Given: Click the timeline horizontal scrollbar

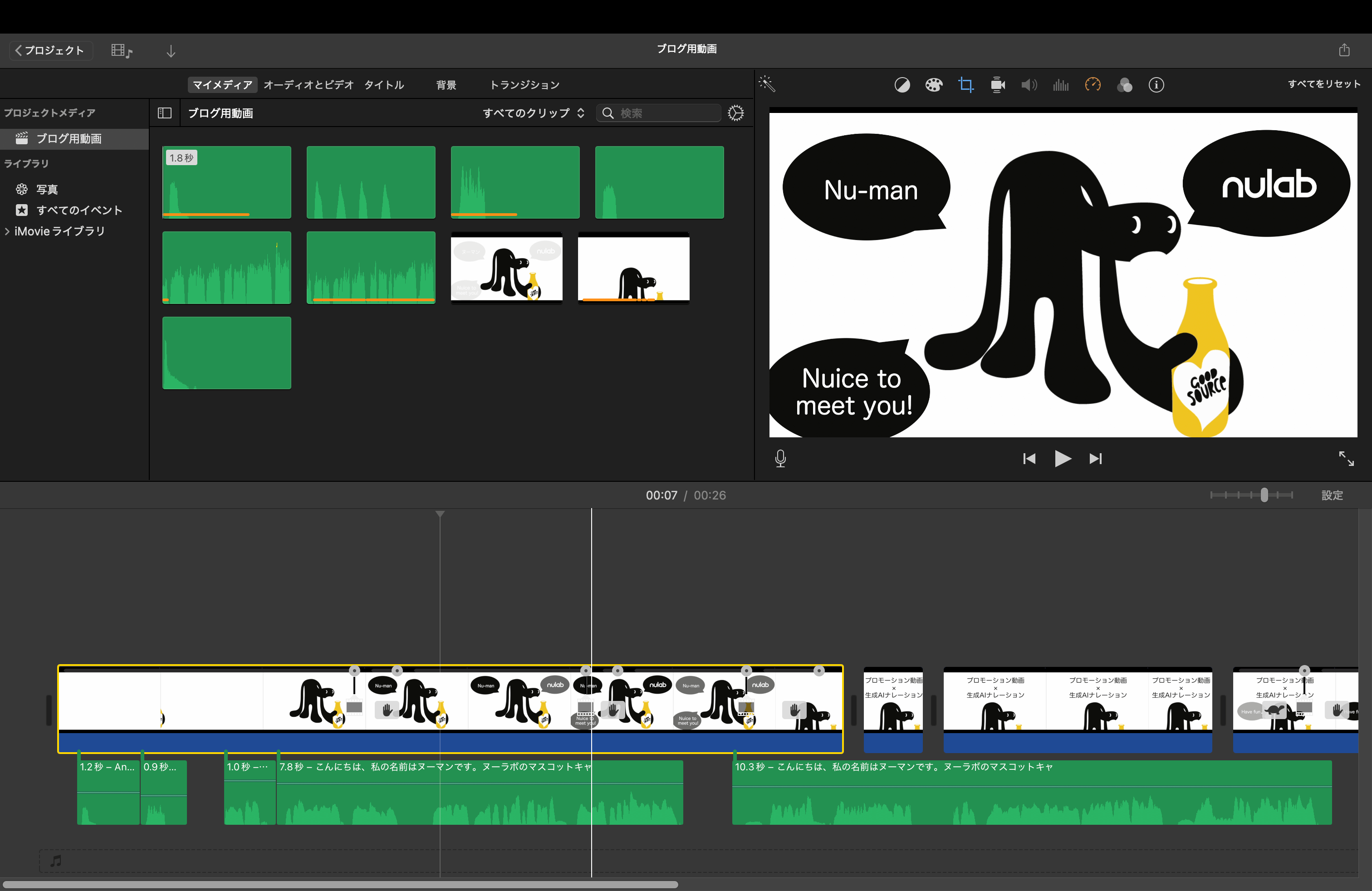Looking at the screenshot, I should (340, 885).
